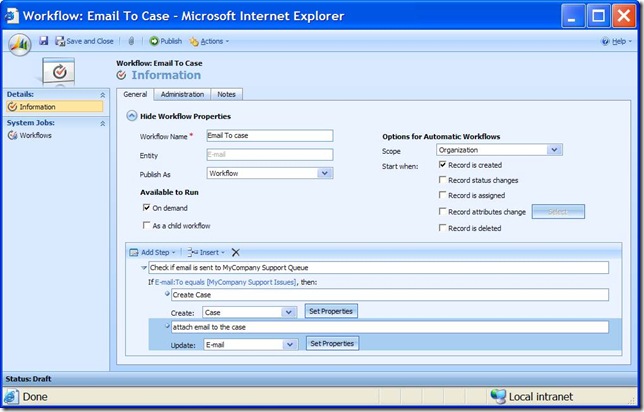Click the paperclip attachment icon
Image resolution: width=644 pixels, height=412 pixels.
tap(131, 41)
